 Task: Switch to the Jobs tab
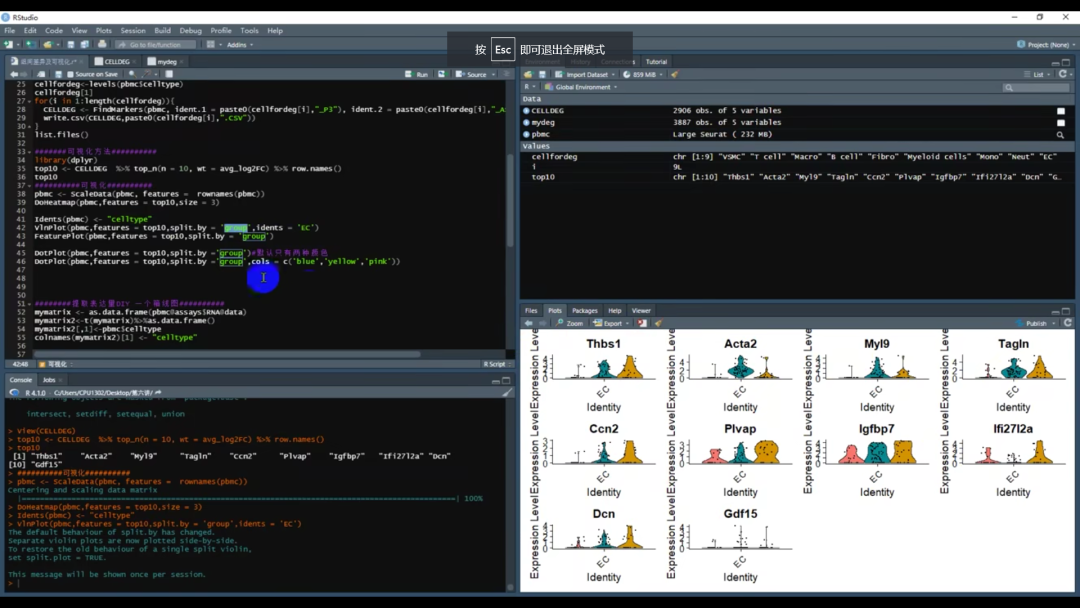click(50, 380)
